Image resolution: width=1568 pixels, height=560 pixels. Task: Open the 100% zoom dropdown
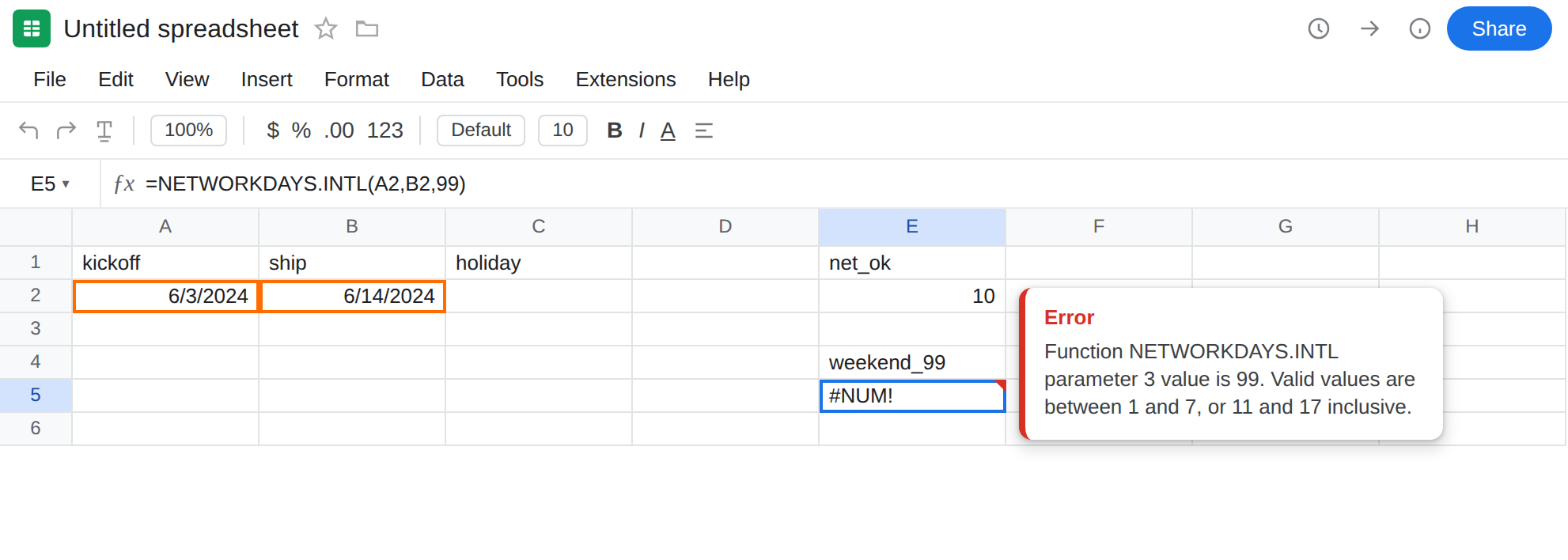[x=188, y=131]
